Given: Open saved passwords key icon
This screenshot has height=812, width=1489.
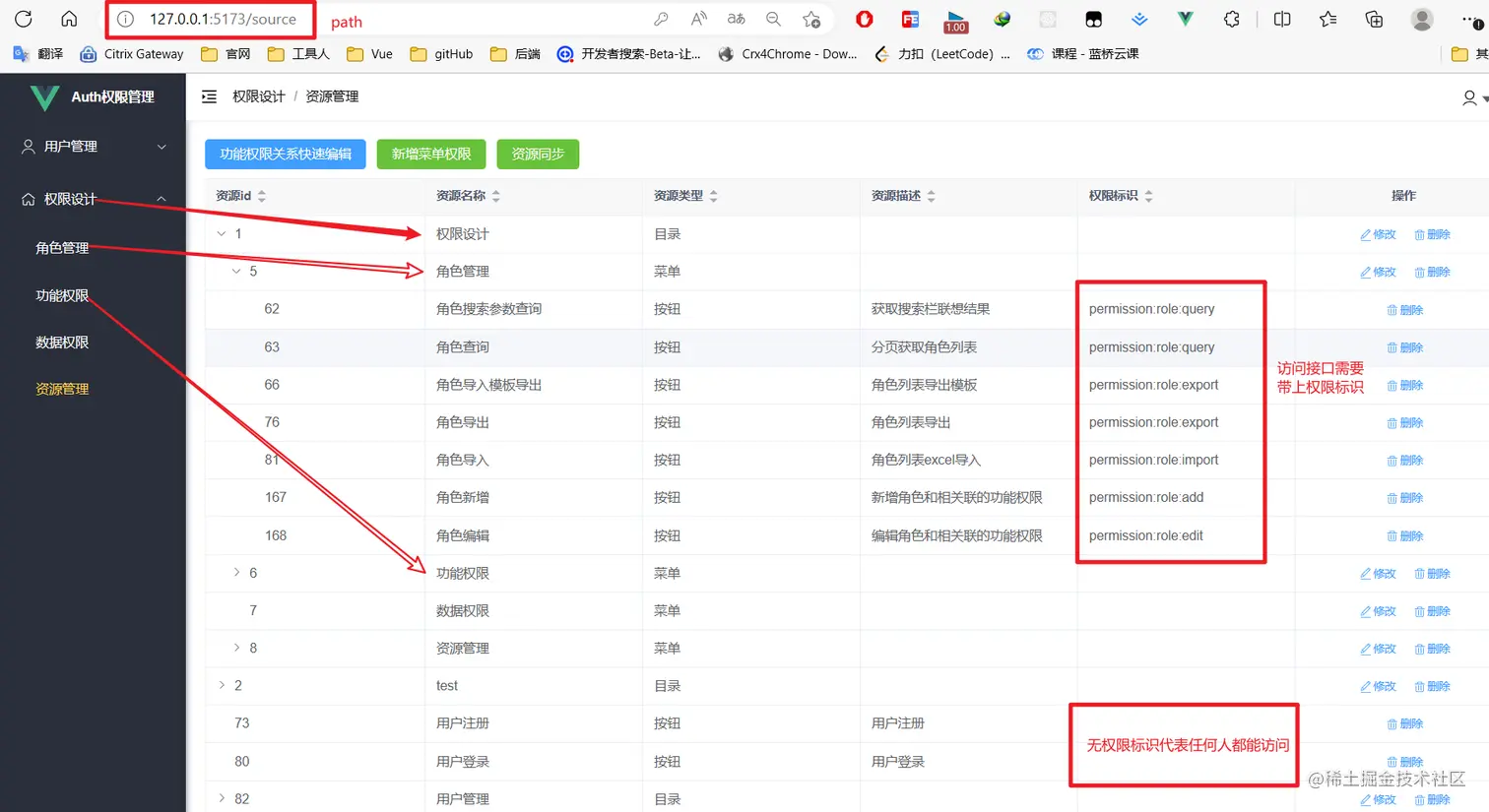Looking at the screenshot, I should coord(661,19).
